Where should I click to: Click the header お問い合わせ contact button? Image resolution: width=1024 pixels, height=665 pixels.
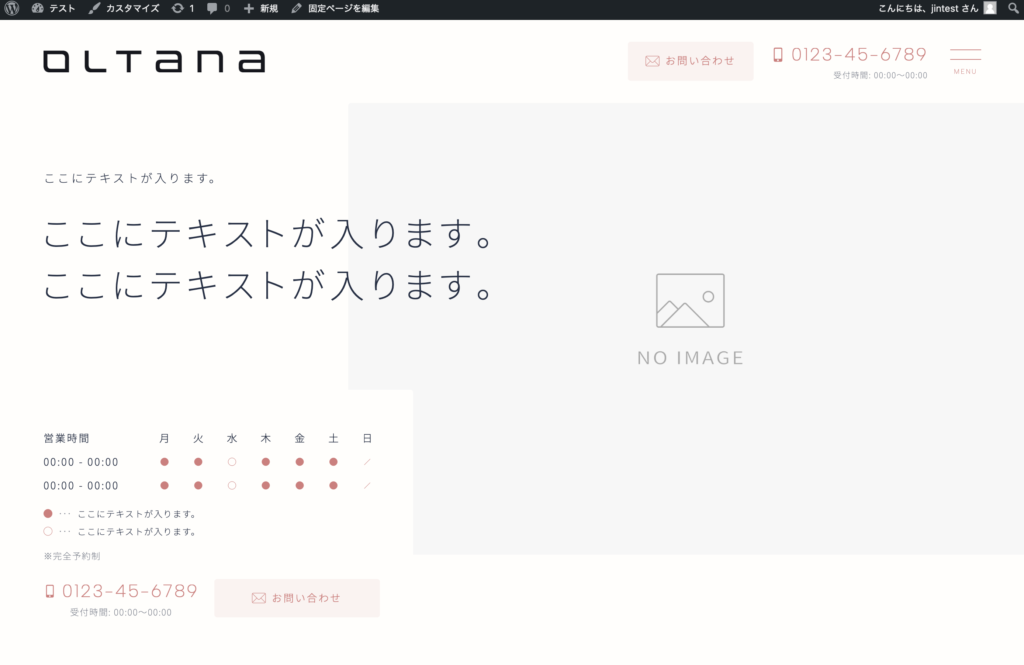[x=690, y=61]
